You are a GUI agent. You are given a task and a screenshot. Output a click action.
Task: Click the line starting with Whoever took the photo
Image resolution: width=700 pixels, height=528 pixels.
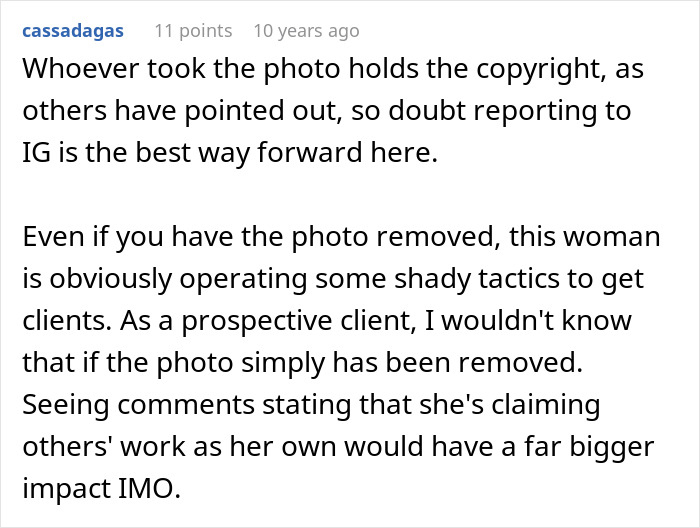[333, 69]
